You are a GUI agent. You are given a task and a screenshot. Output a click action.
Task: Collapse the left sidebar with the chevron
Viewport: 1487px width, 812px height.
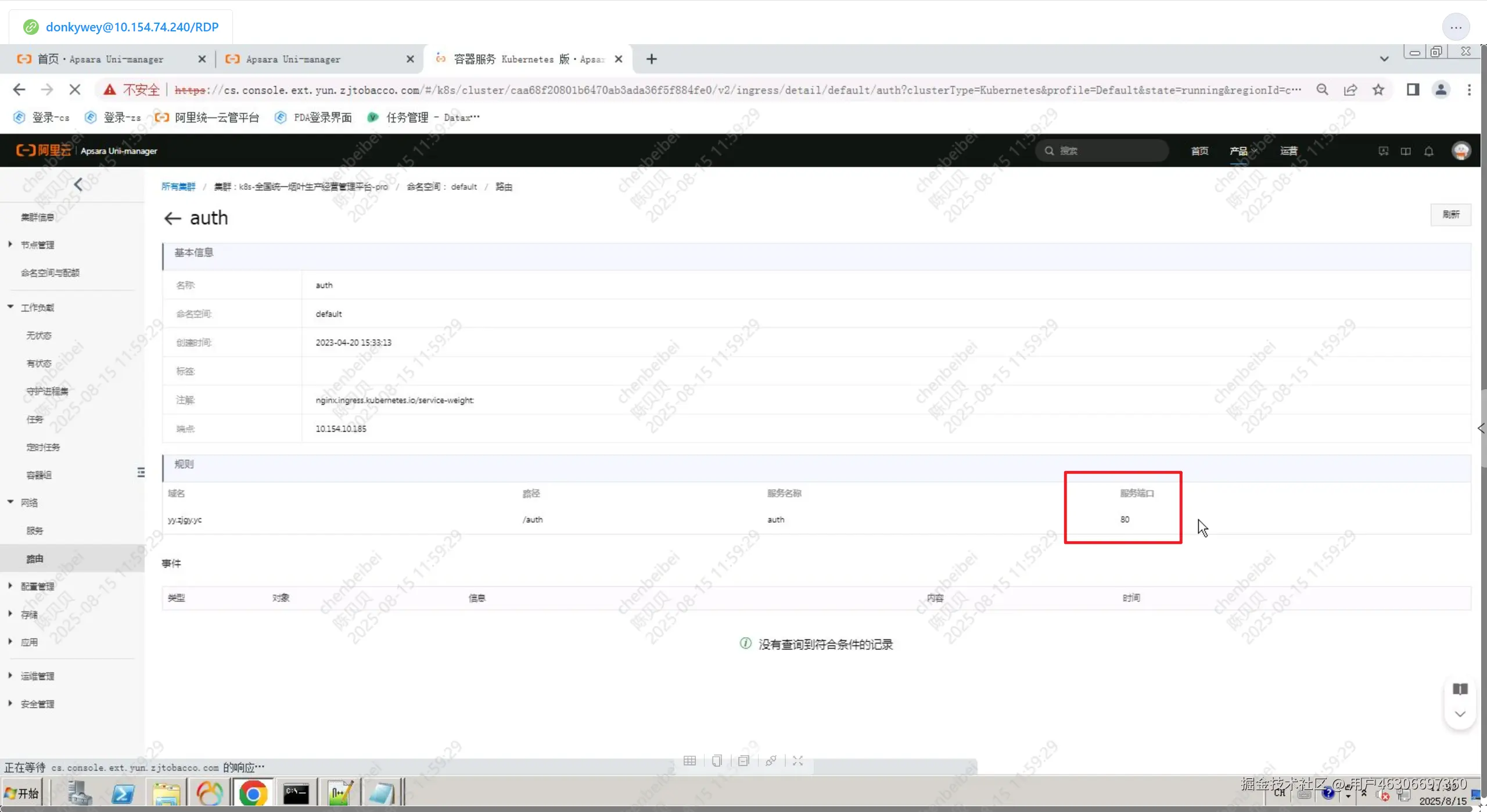(x=78, y=185)
